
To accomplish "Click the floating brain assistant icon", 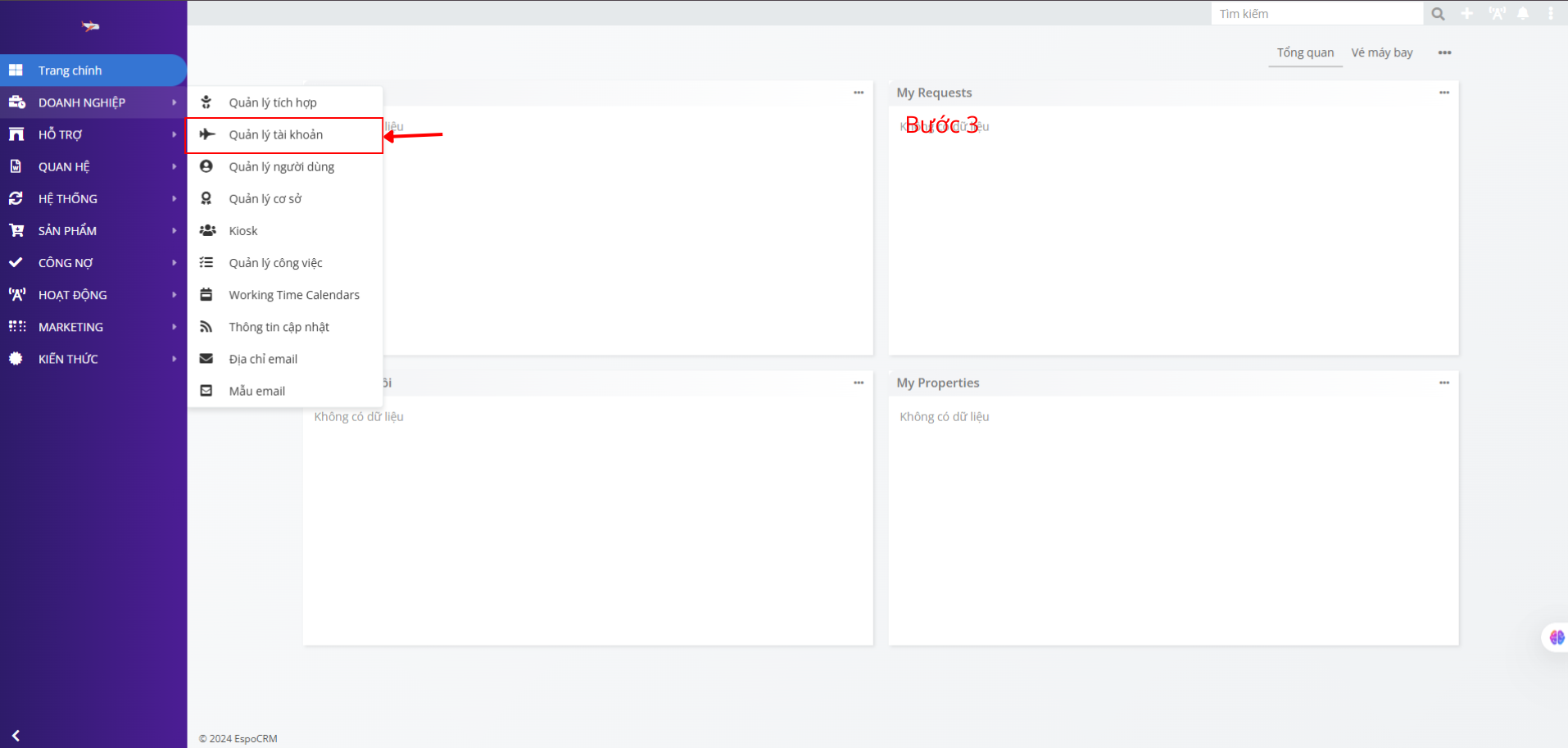I will 1557,637.
